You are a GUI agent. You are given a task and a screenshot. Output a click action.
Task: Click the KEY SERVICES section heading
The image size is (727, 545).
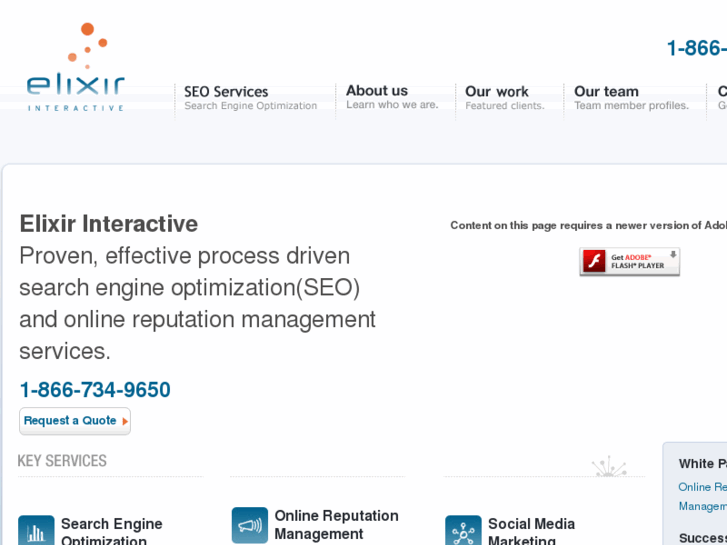coord(62,461)
